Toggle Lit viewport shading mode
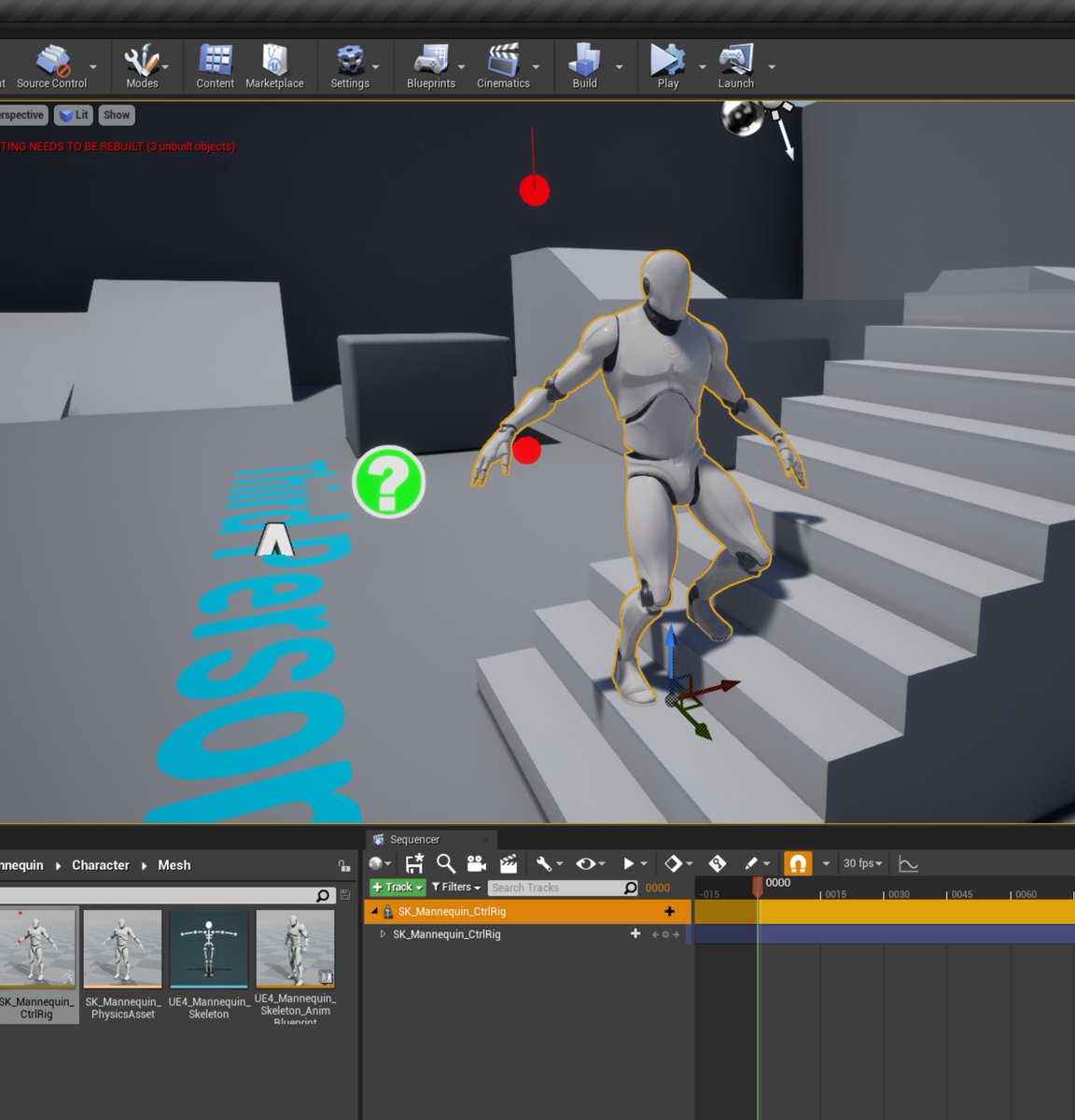The image size is (1075, 1120). coord(73,115)
